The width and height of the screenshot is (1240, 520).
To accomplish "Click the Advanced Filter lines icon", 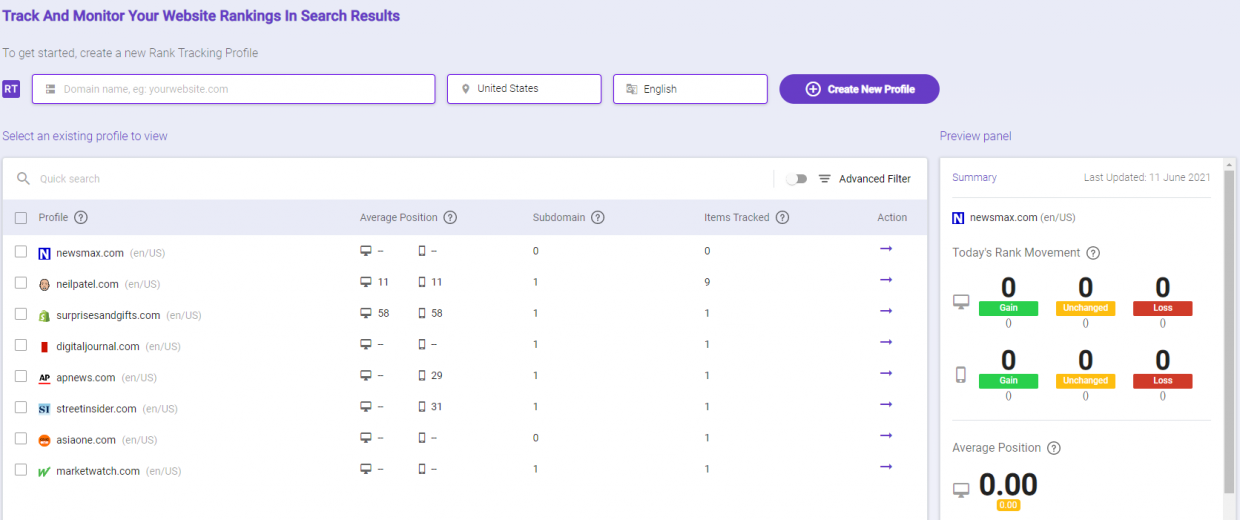I will (825, 179).
